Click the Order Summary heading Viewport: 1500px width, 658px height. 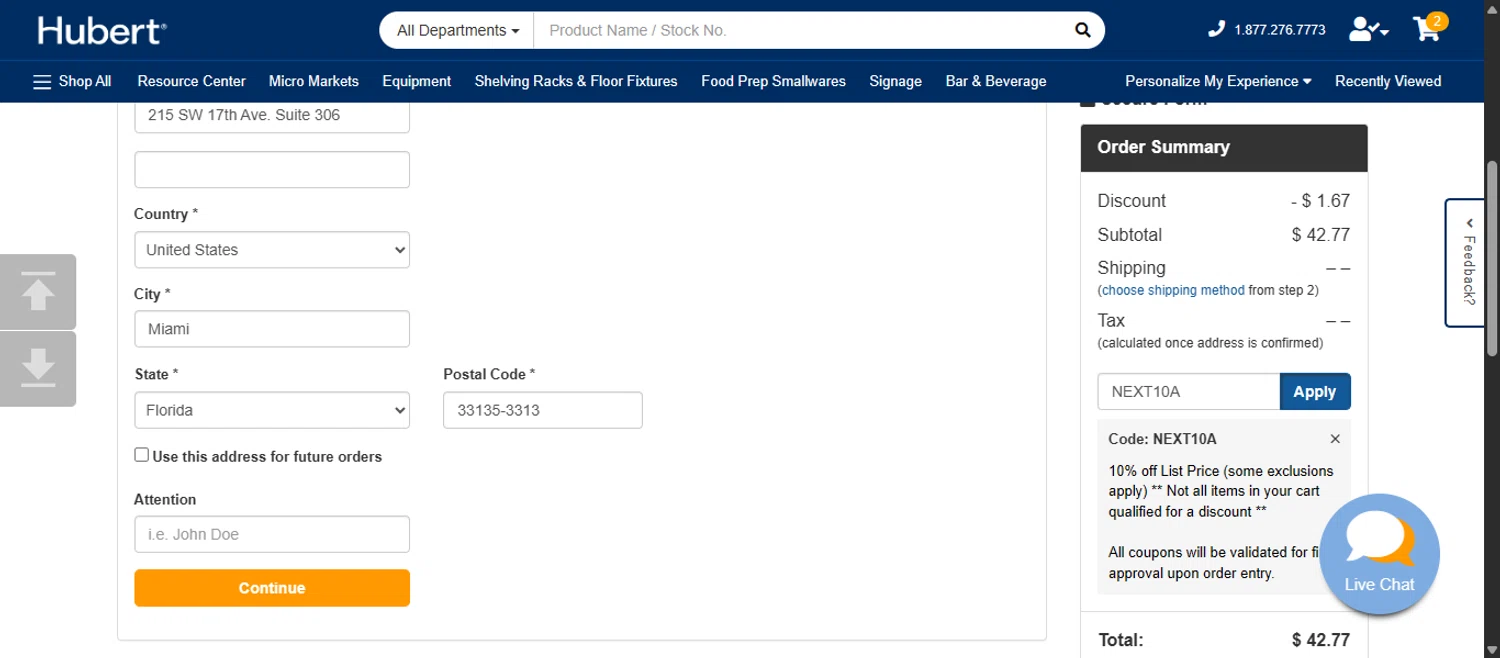tap(1163, 147)
